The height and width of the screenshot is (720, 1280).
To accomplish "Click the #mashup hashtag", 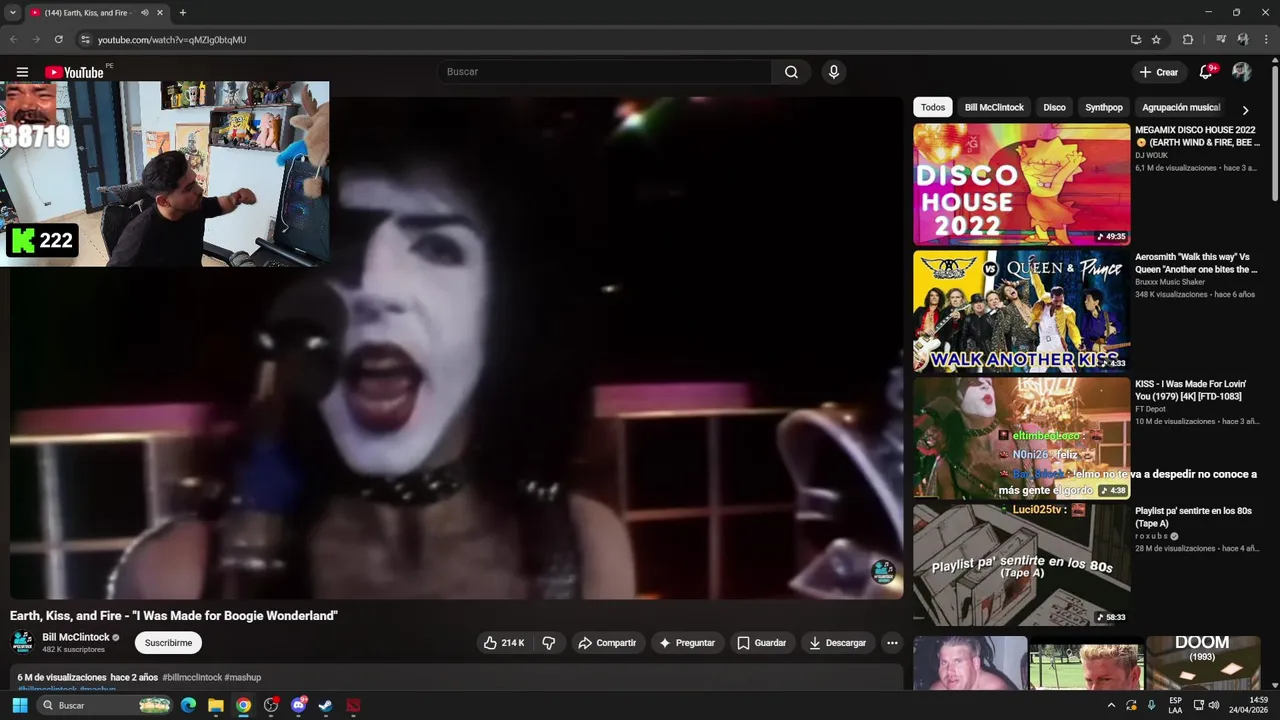I will tap(243, 677).
